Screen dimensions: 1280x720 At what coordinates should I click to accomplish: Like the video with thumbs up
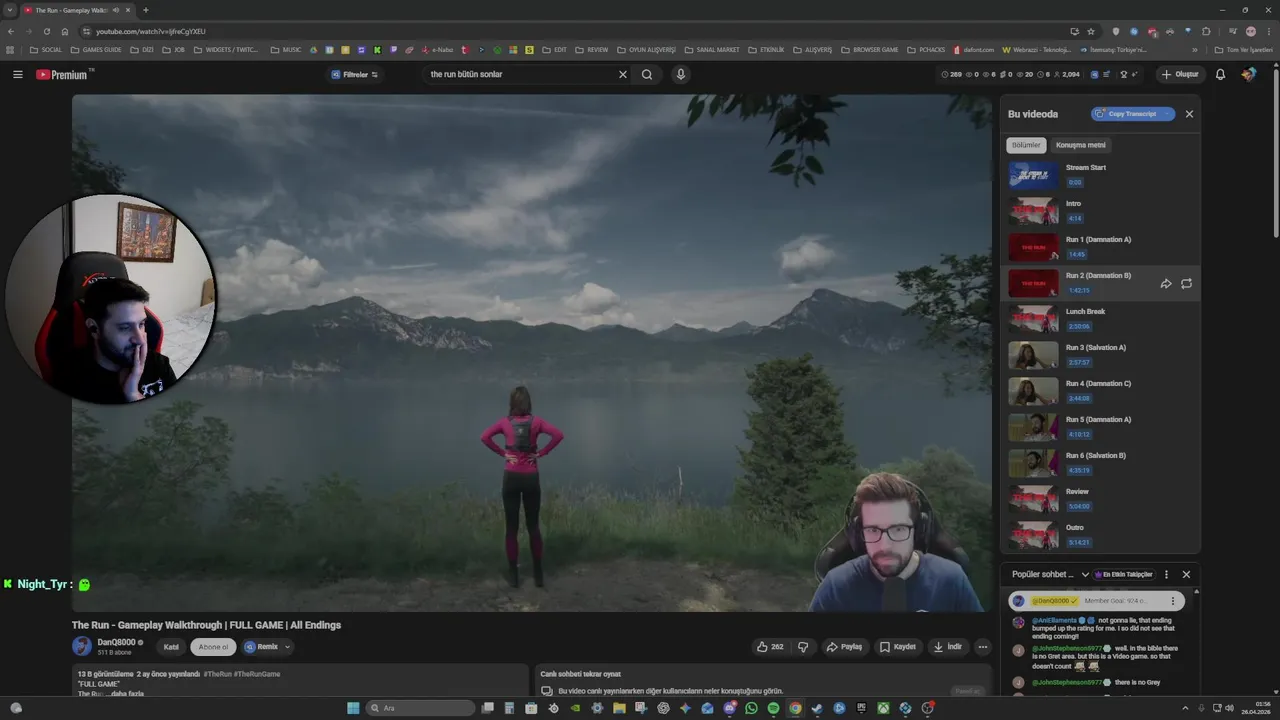point(770,647)
